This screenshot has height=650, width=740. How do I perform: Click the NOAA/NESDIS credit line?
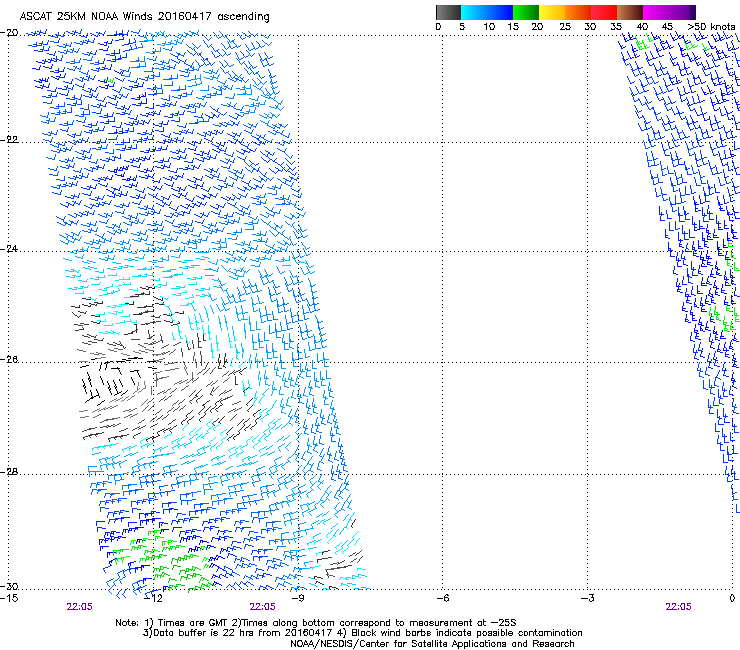pyautogui.click(x=432, y=644)
